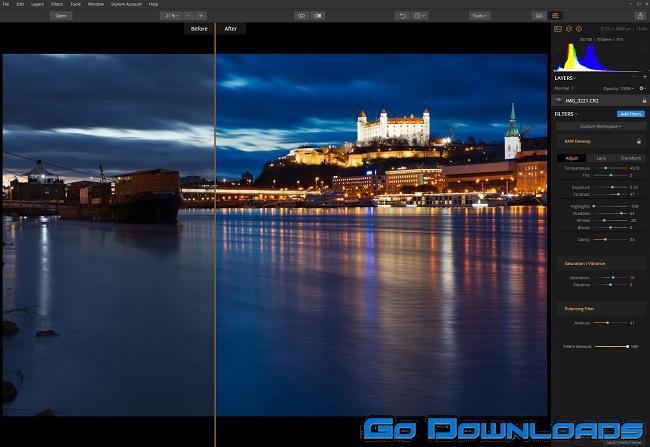Click the Open button
This screenshot has height=447, width=650.
pos(61,16)
